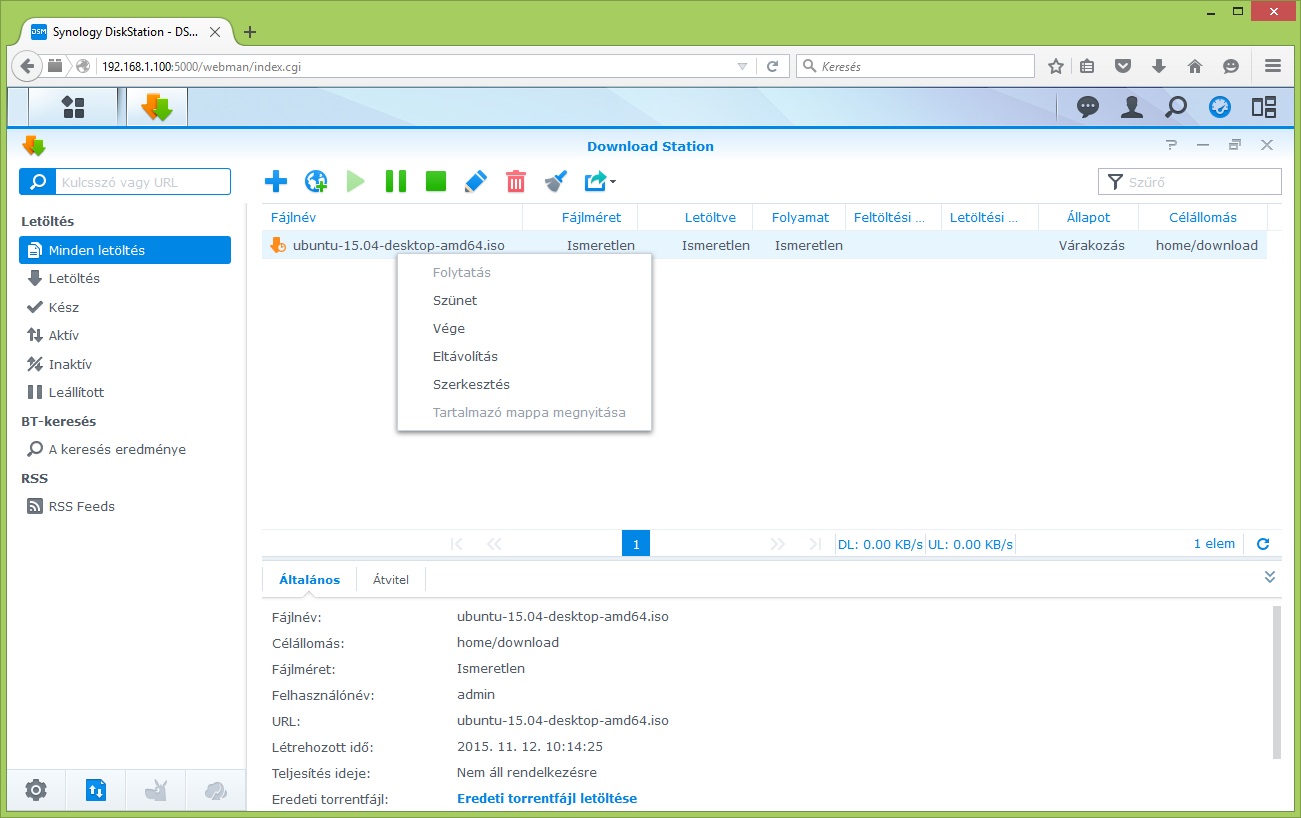Image resolution: width=1301 pixels, height=818 pixels.
Task: Show Inaktív downloads in the sidebar
Action: click(x=125, y=364)
